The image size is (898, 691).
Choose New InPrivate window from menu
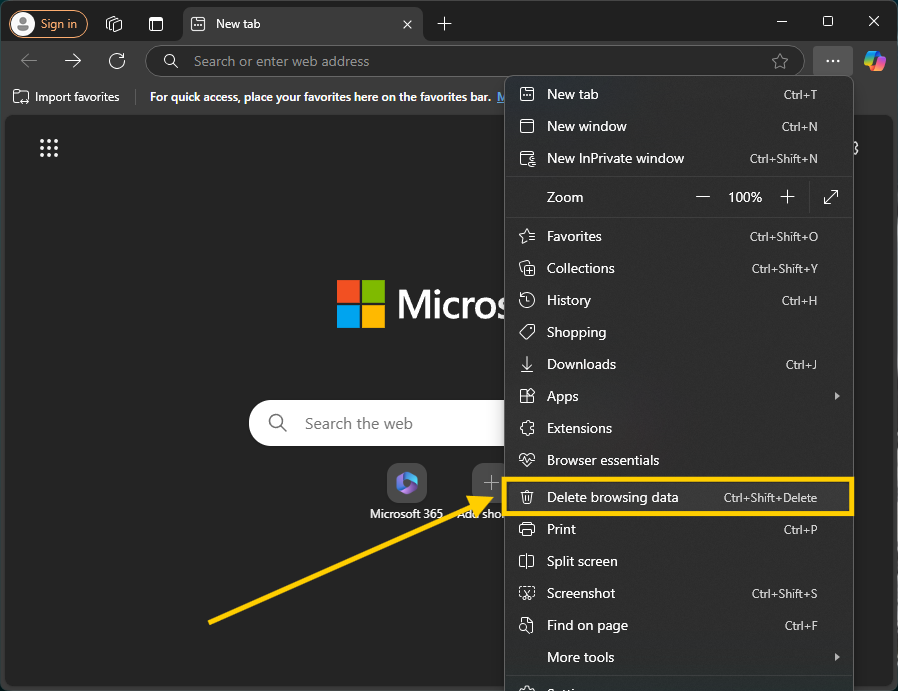pyautogui.click(x=615, y=158)
